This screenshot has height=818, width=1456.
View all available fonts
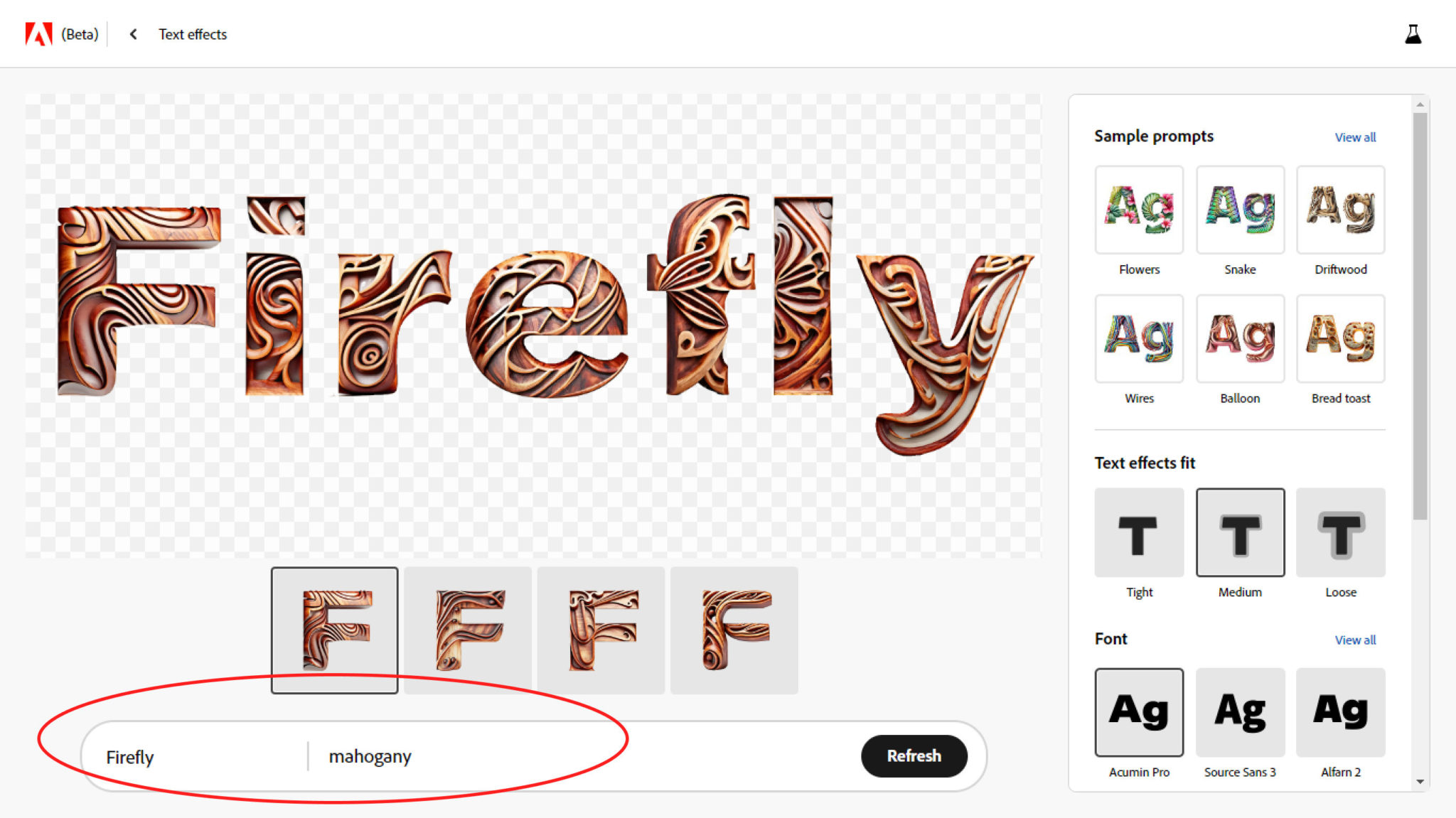click(x=1357, y=639)
